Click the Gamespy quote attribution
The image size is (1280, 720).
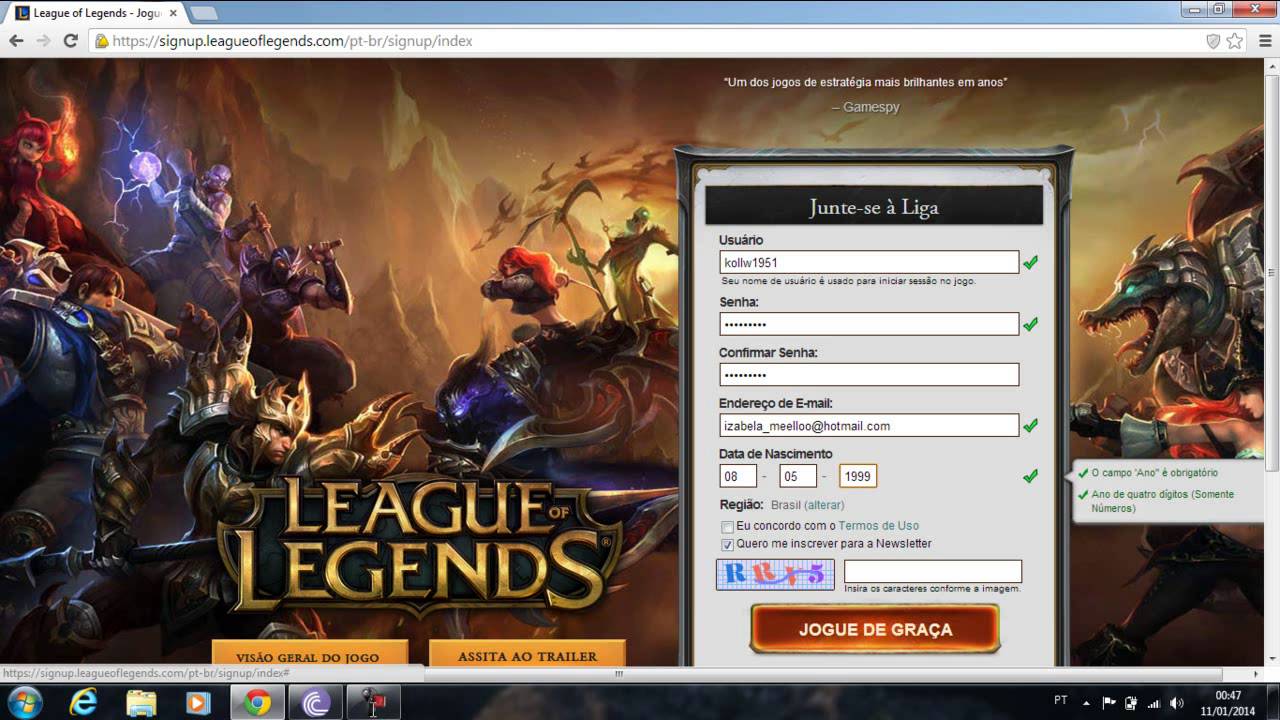coord(866,106)
